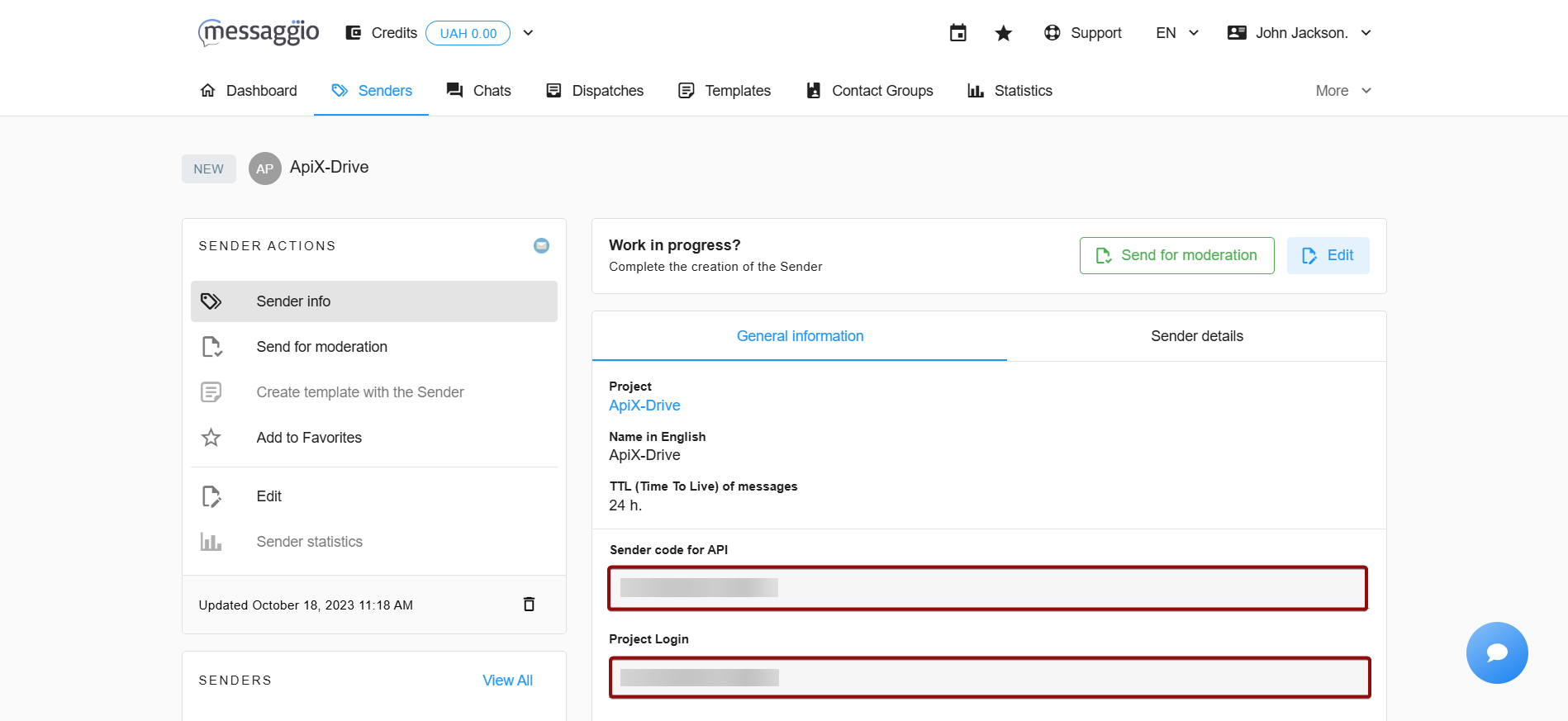Click the Dispatches icon

554,90
